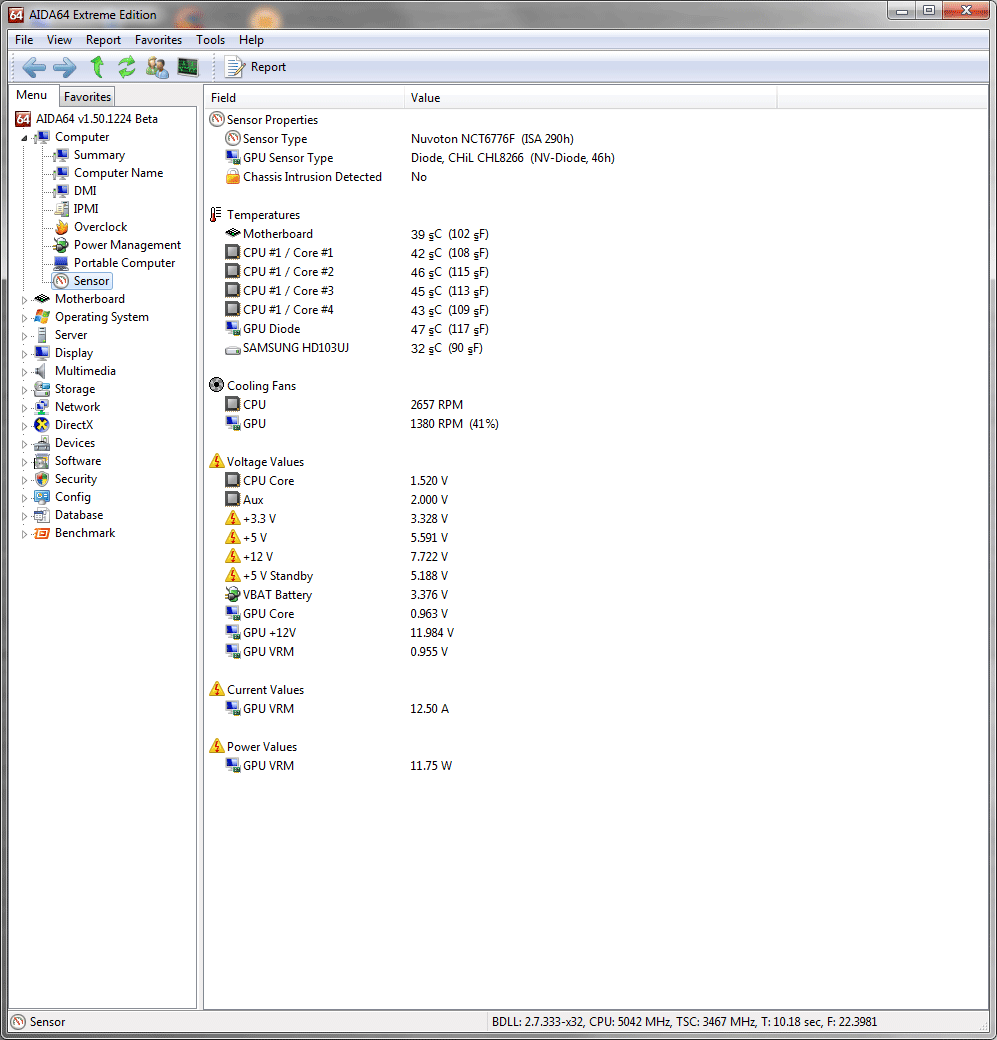Open the Tools menu

(x=210, y=40)
